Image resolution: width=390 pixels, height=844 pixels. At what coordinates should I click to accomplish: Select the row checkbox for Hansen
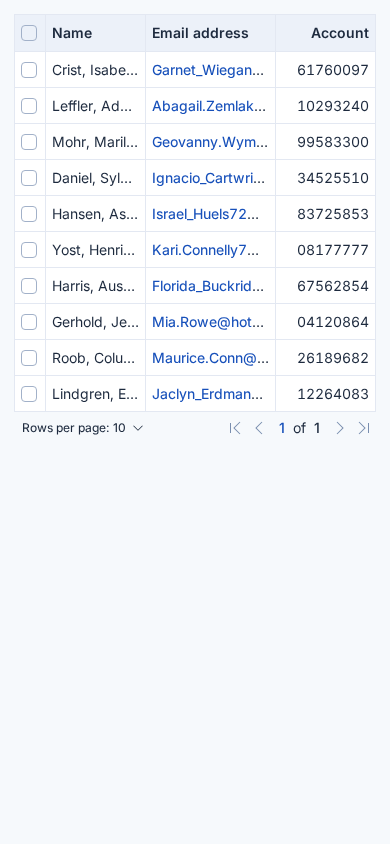(29, 214)
